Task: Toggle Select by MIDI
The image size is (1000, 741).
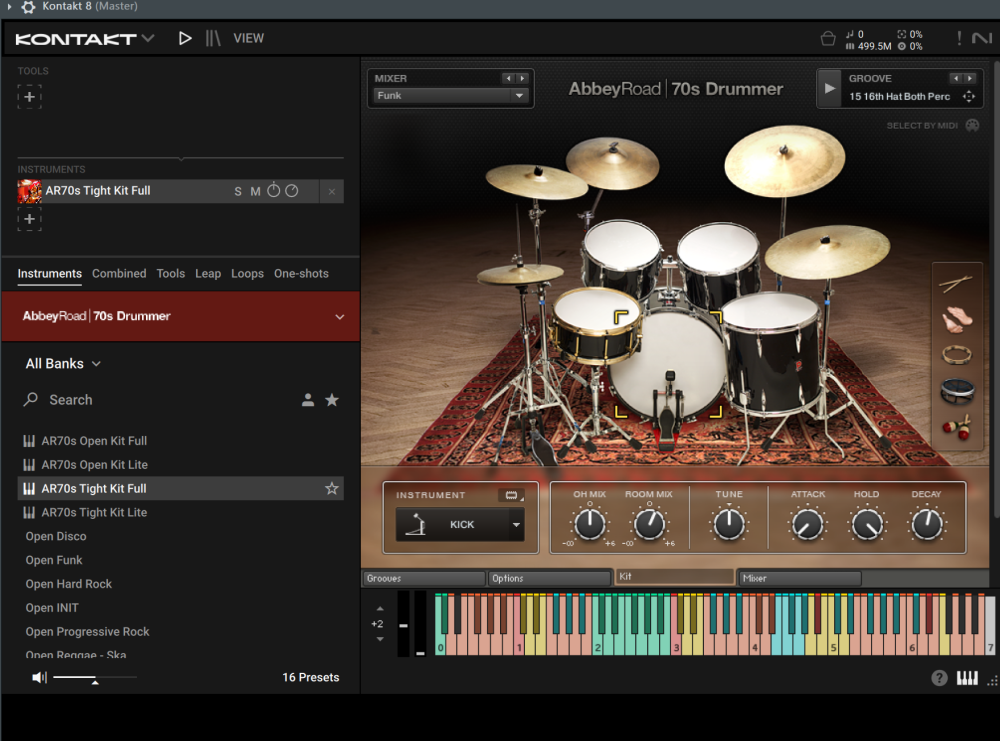Action: [972, 126]
